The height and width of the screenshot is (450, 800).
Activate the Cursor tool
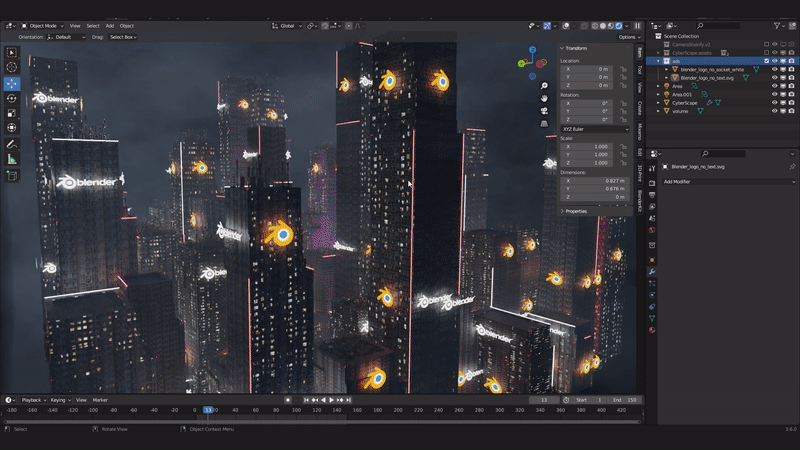tap(12, 67)
